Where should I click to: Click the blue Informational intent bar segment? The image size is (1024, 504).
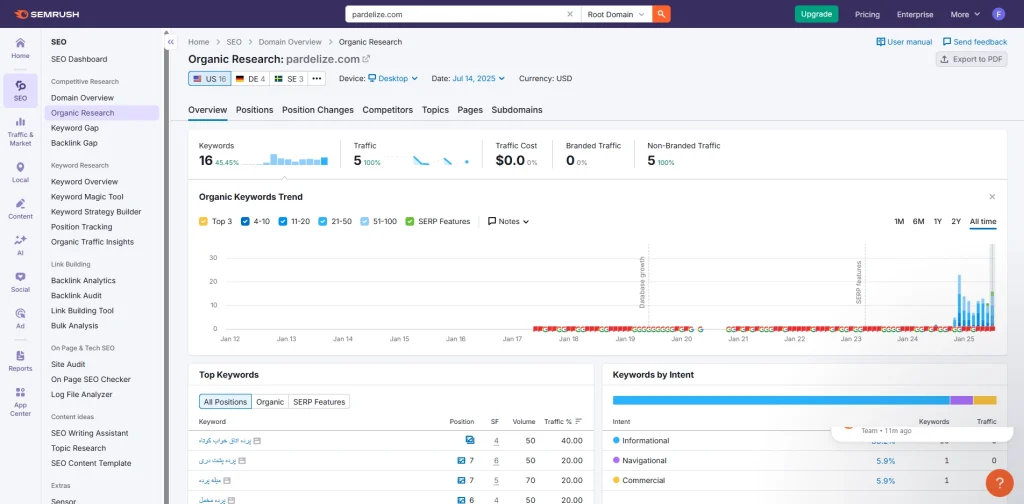point(781,400)
